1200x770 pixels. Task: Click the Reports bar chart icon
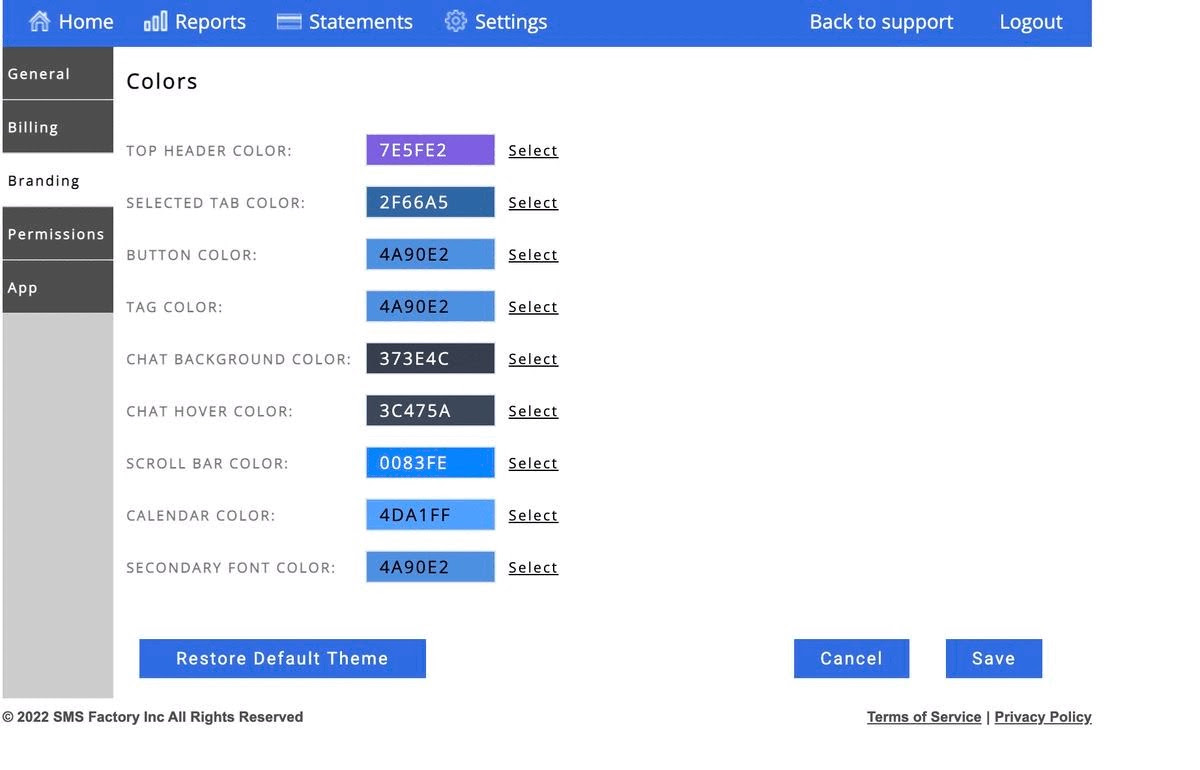click(x=155, y=21)
